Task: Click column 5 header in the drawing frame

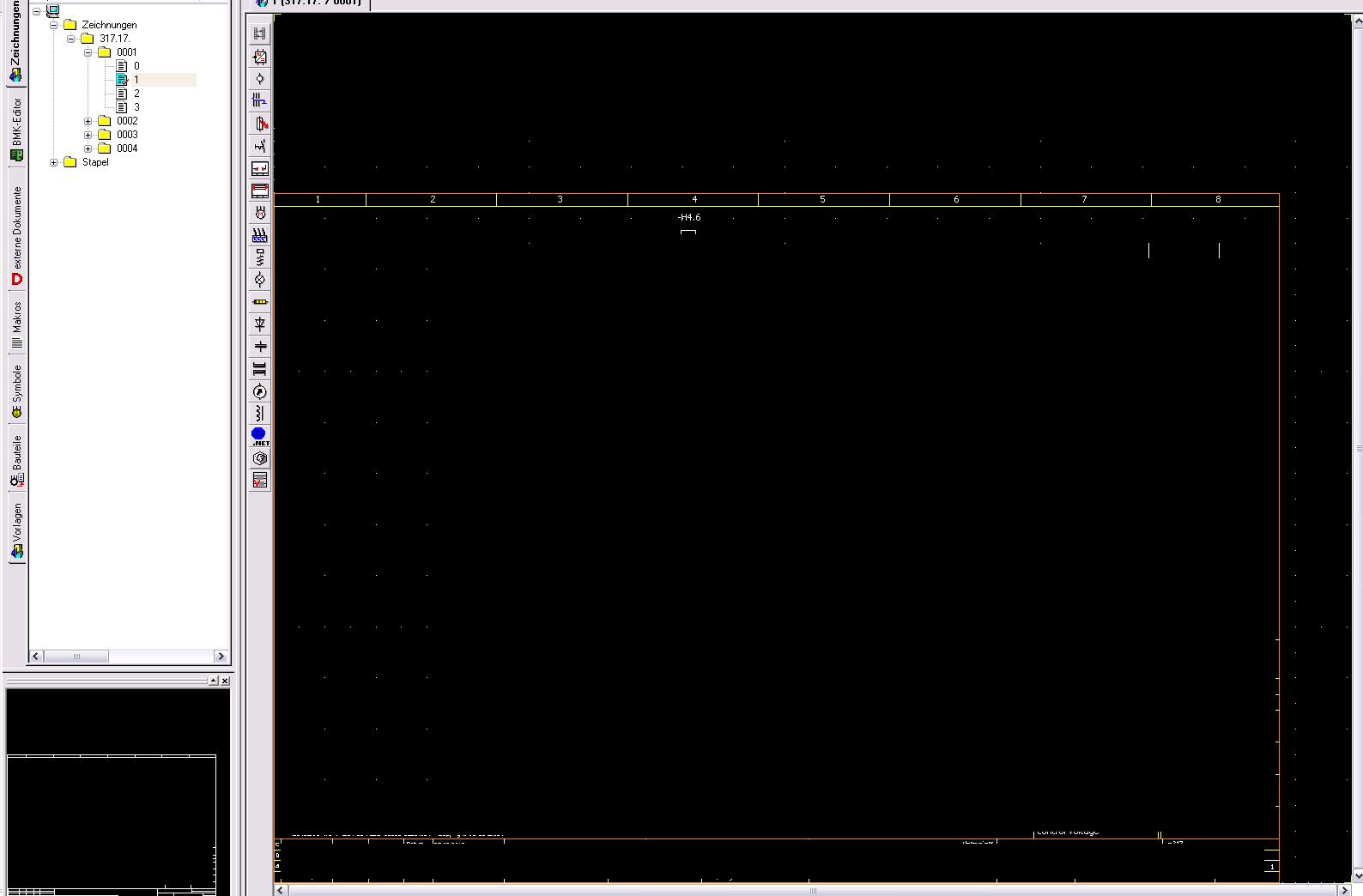Action: click(x=822, y=199)
